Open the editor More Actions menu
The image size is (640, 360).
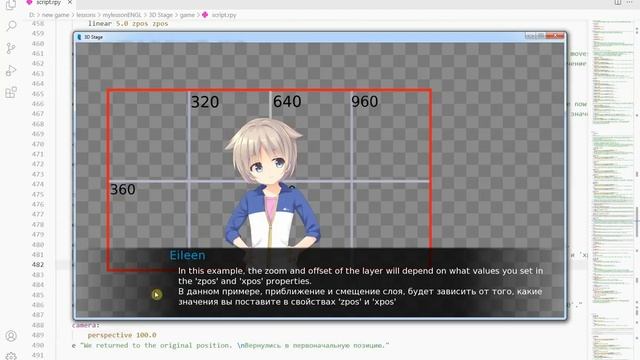[629, 2]
